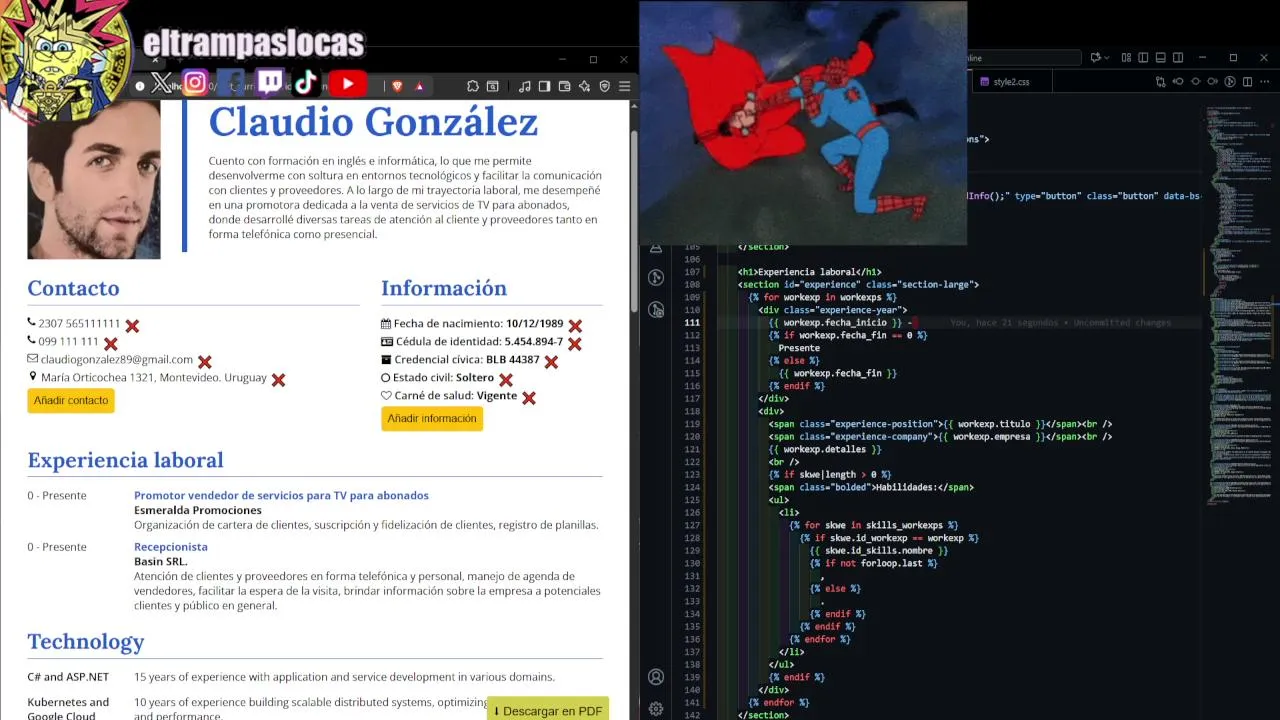Open the browser extensions puzzle icon

[473, 87]
